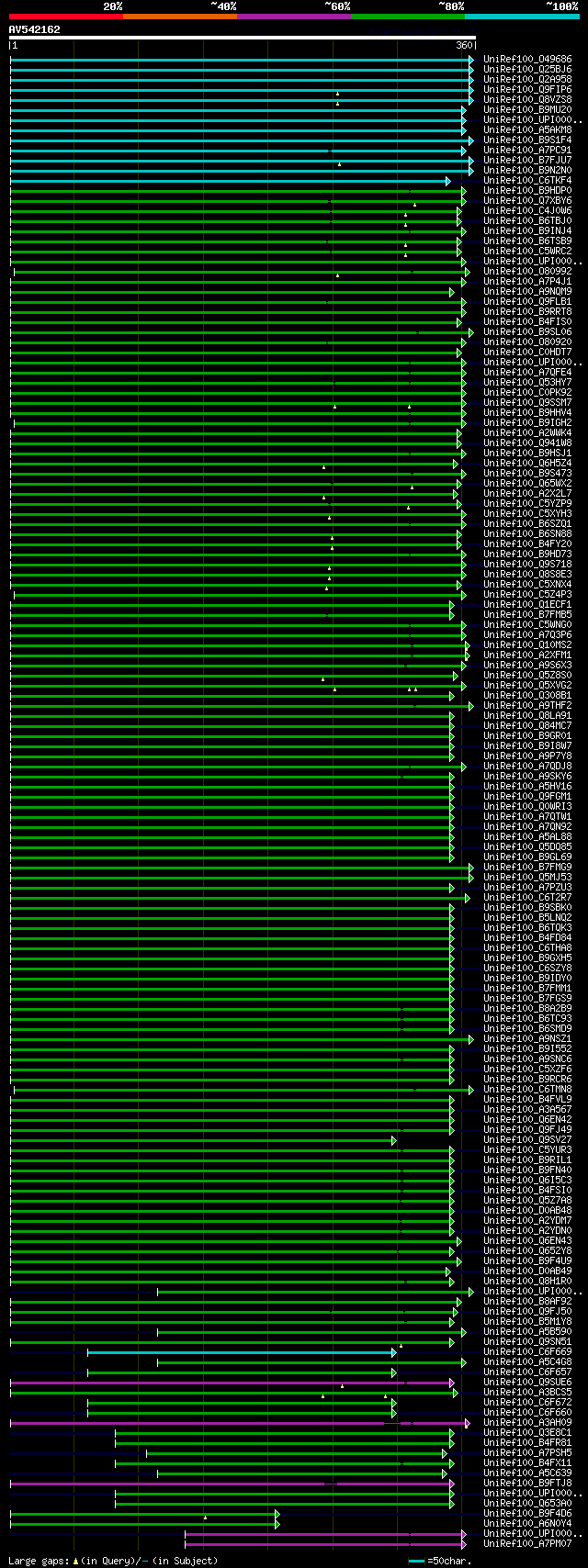Click the UniRef100_A5AKM8 label
The height and width of the screenshot is (1568, 588).
pyautogui.click(x=527, y=130)
